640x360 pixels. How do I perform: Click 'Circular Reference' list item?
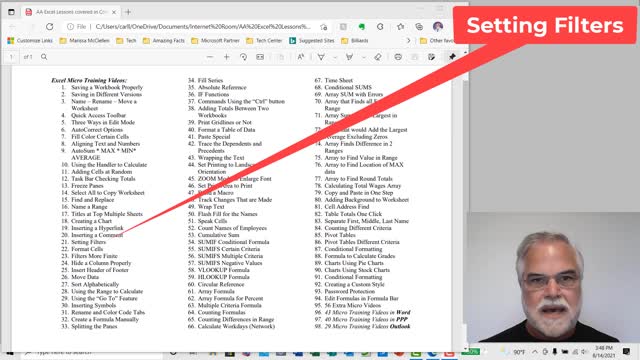221,284
